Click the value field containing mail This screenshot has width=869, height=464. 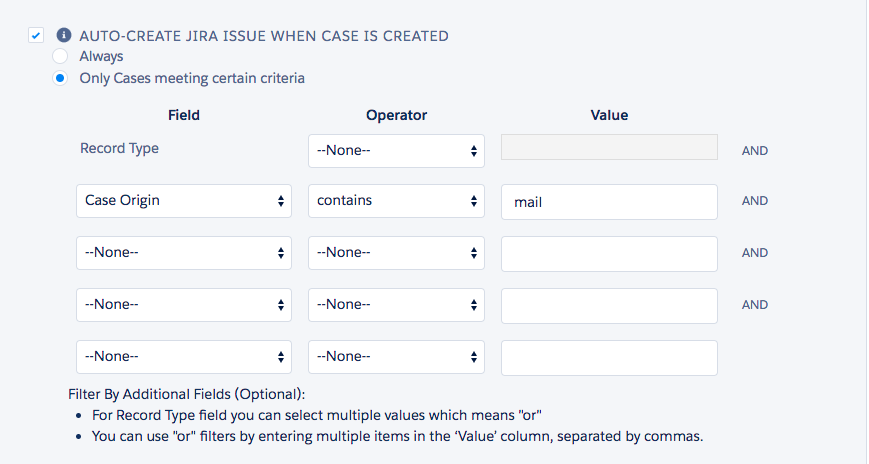tap(609, 201)
